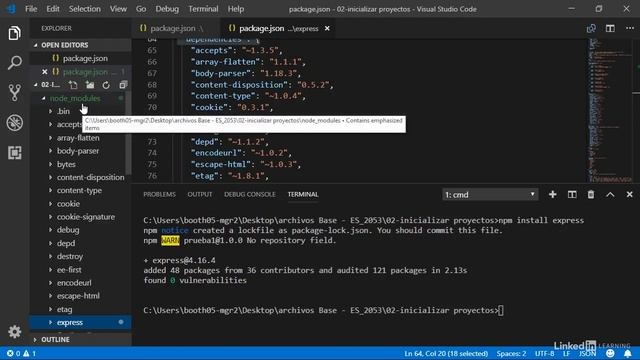
Task: Open the View menu
Action: pyautogui.click(x=118, y=9)
